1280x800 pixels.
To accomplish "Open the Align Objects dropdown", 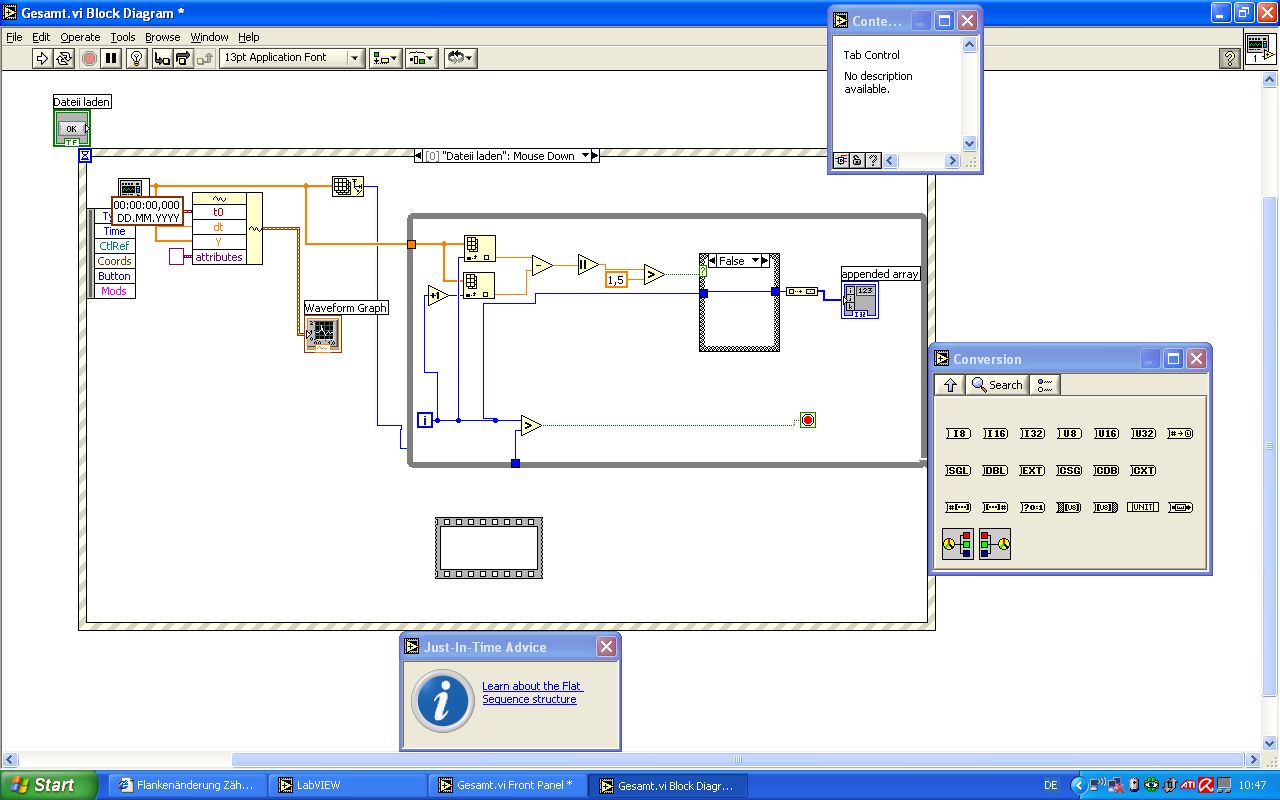I will (385, 58).
